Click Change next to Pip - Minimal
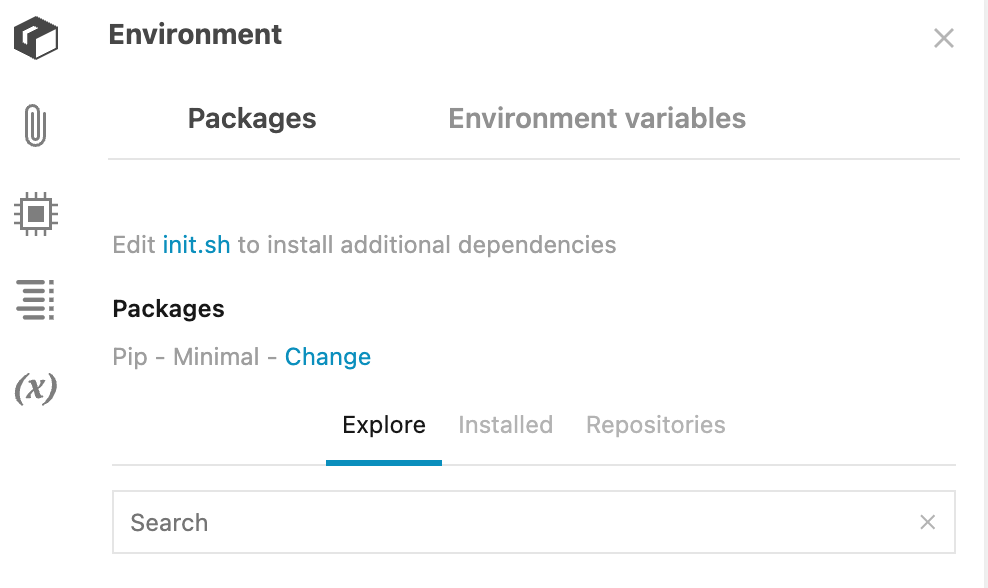This screenshot has height=588, width=988. click(328, 356)
